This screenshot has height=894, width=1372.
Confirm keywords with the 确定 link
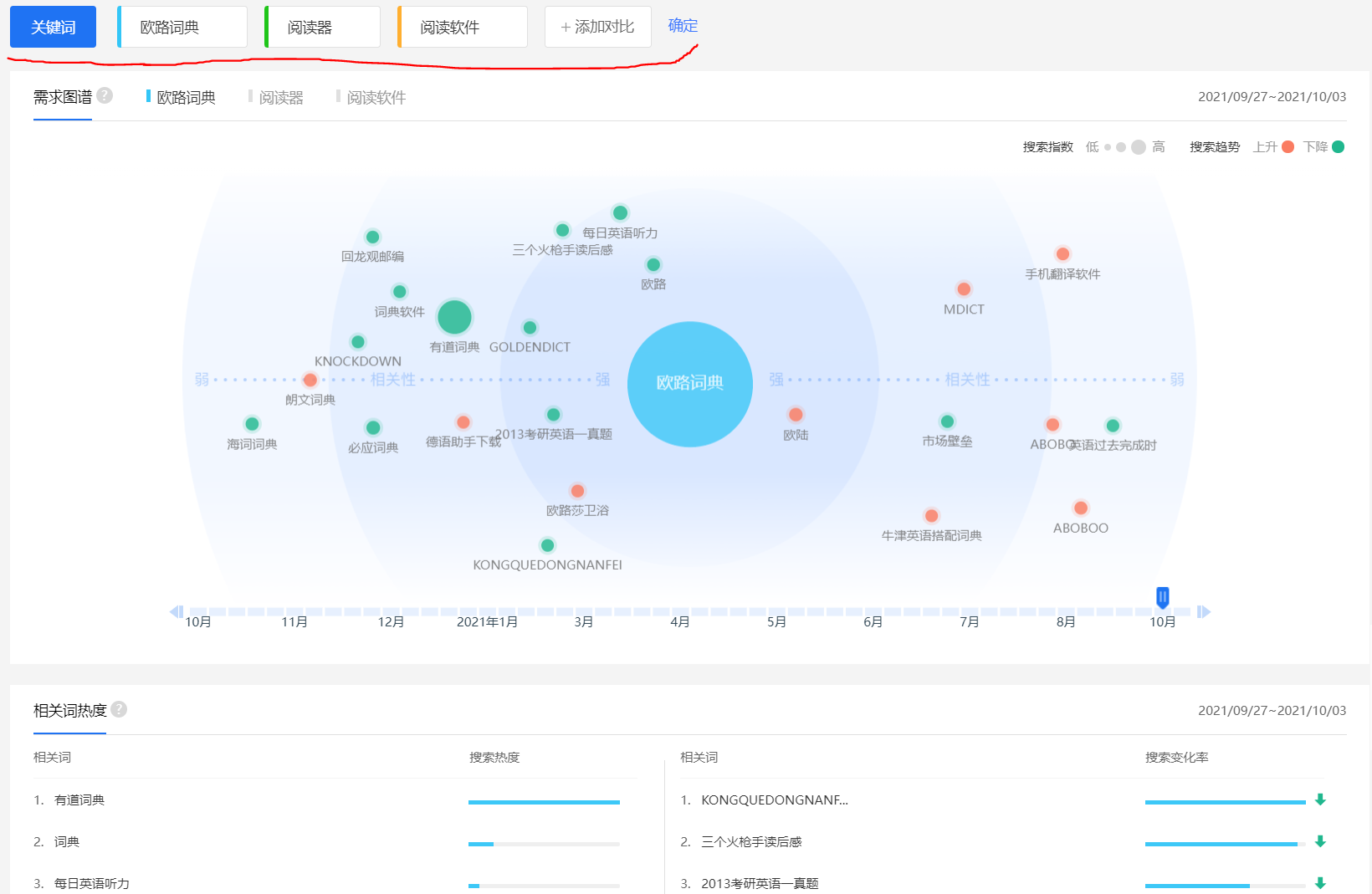[x=683, y=26]
